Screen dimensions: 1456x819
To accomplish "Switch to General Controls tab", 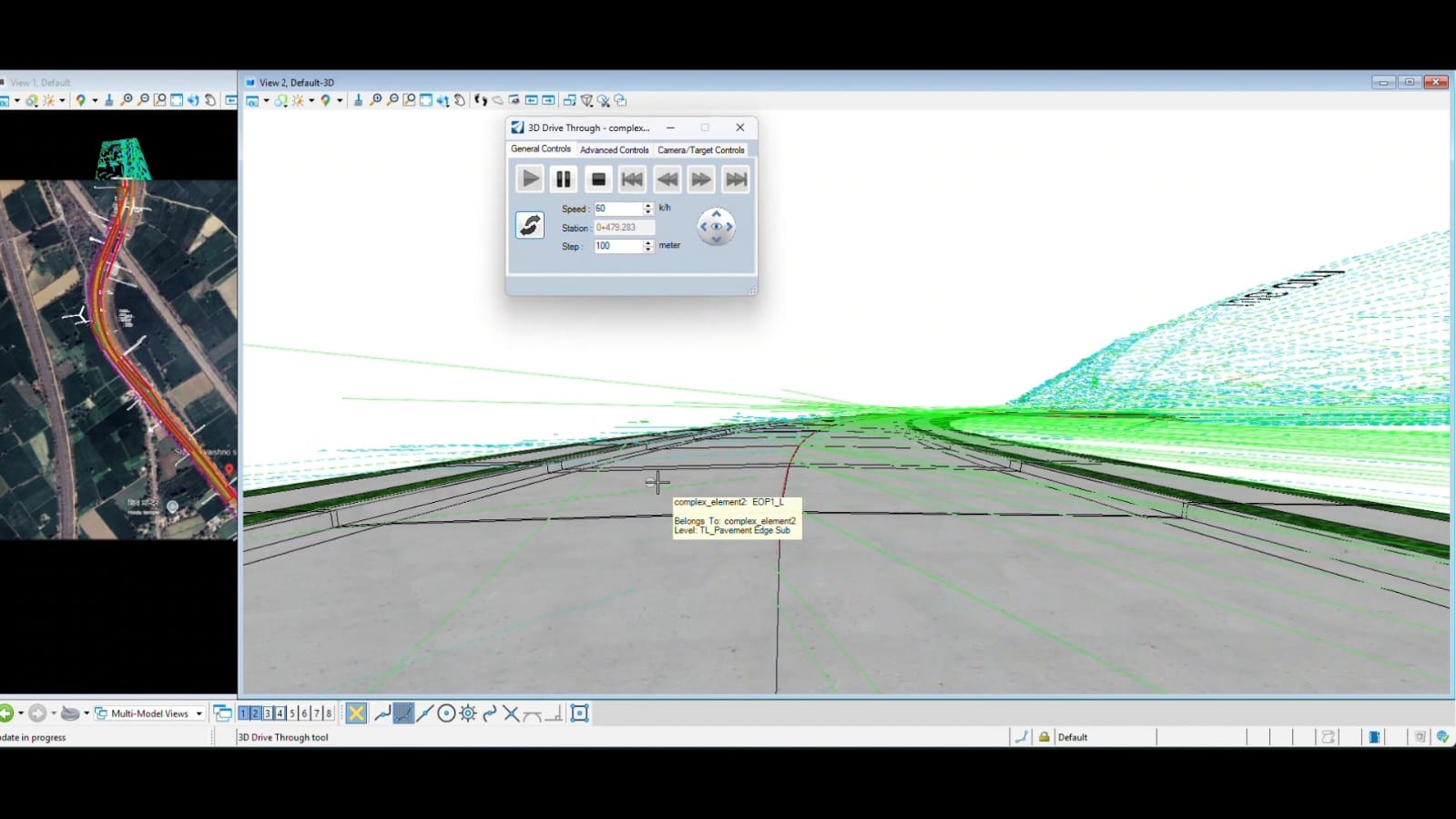I will [x=541, y=148].
